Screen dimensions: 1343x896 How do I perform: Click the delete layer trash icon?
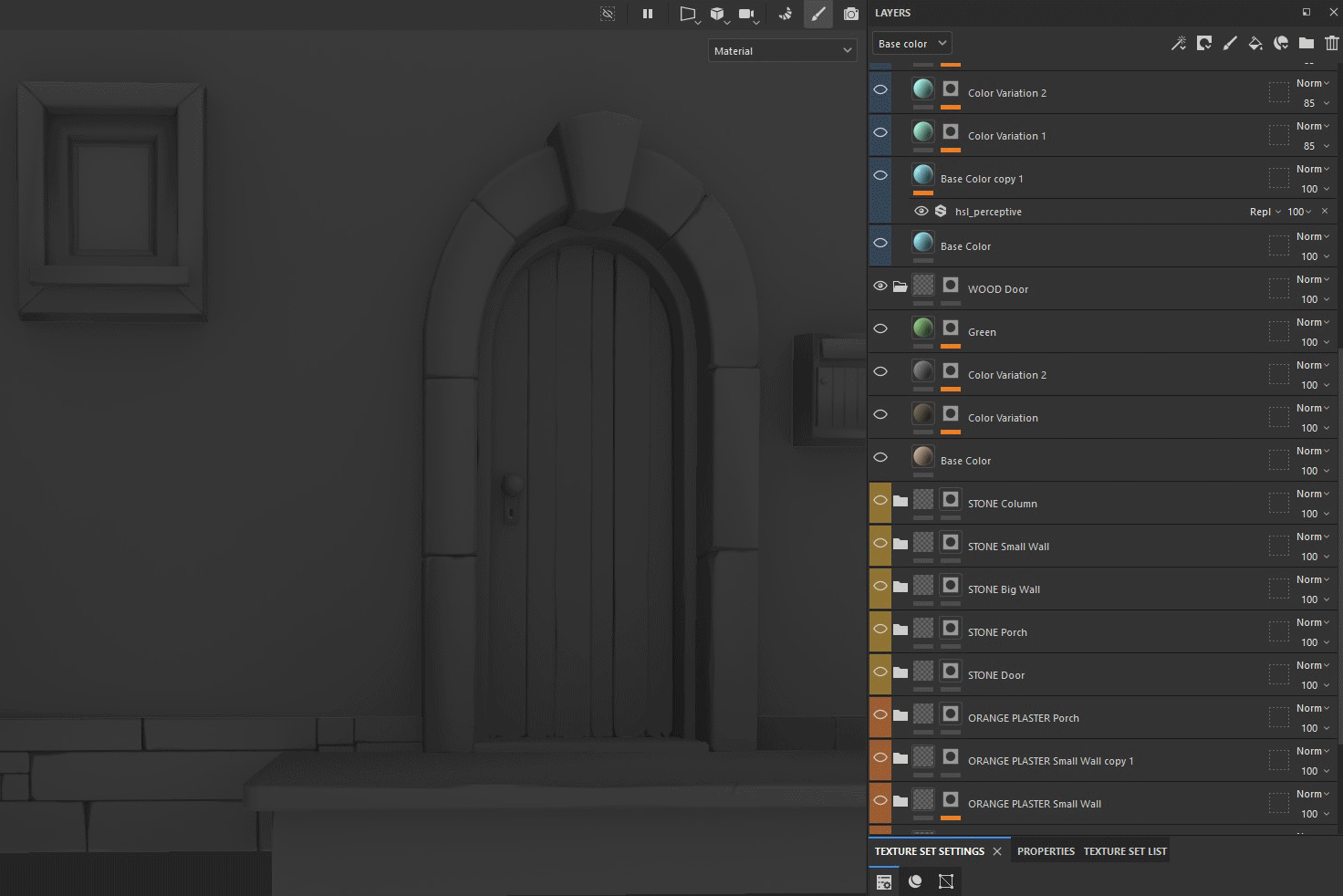point(1331,43)
